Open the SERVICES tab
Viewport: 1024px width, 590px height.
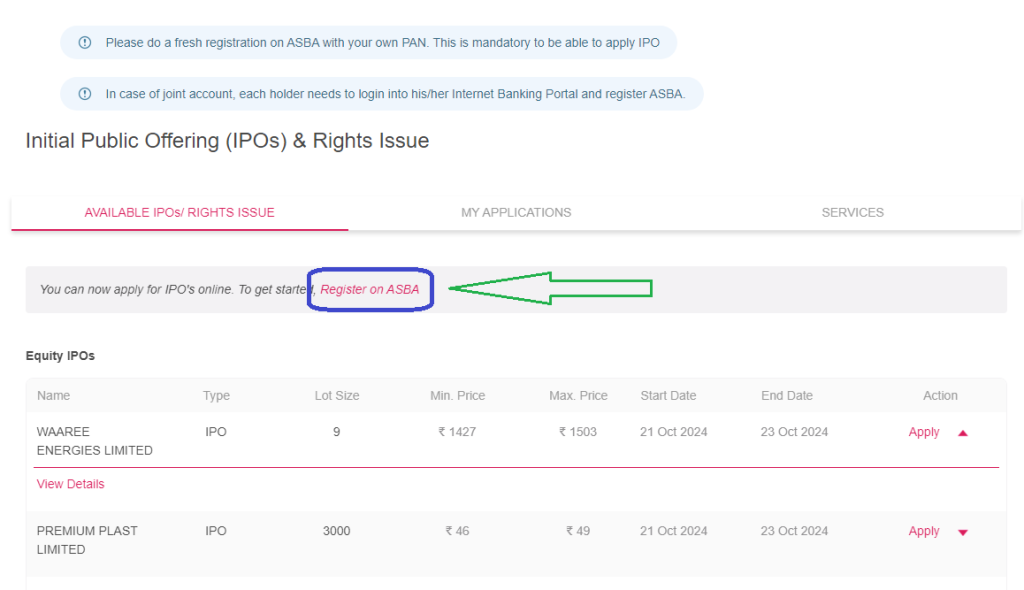pos(852,212)
